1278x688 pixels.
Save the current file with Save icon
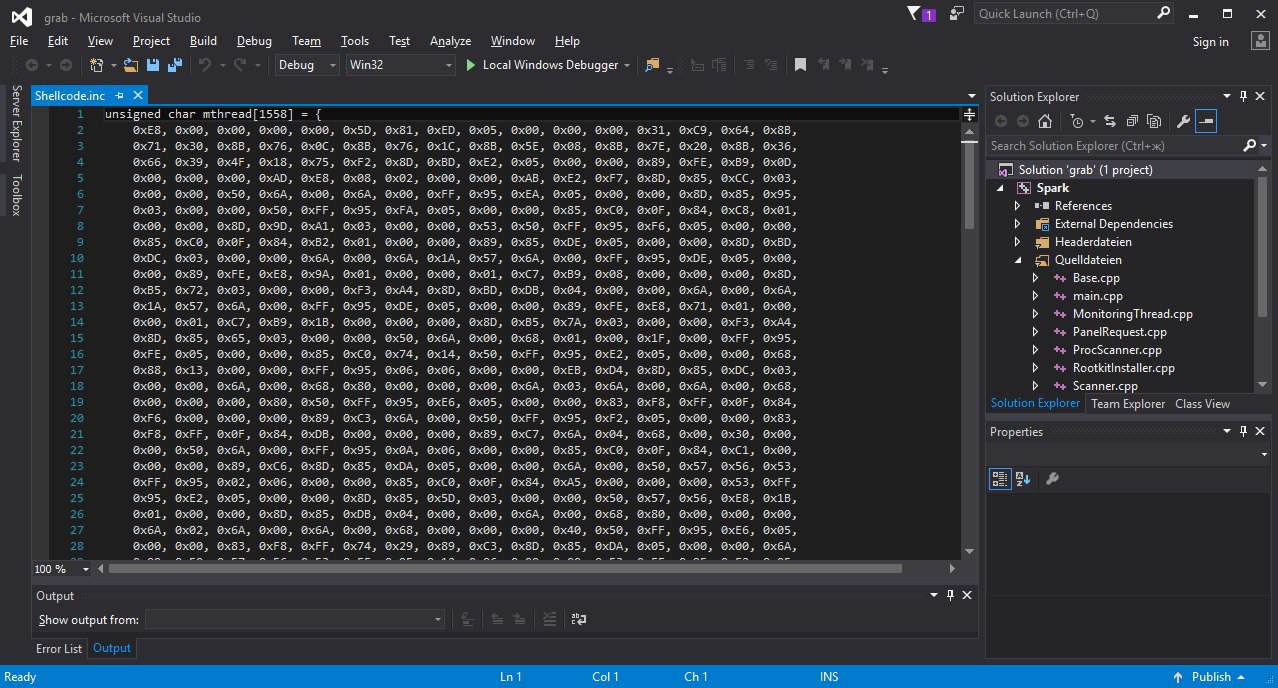click(x=153, y=65)
